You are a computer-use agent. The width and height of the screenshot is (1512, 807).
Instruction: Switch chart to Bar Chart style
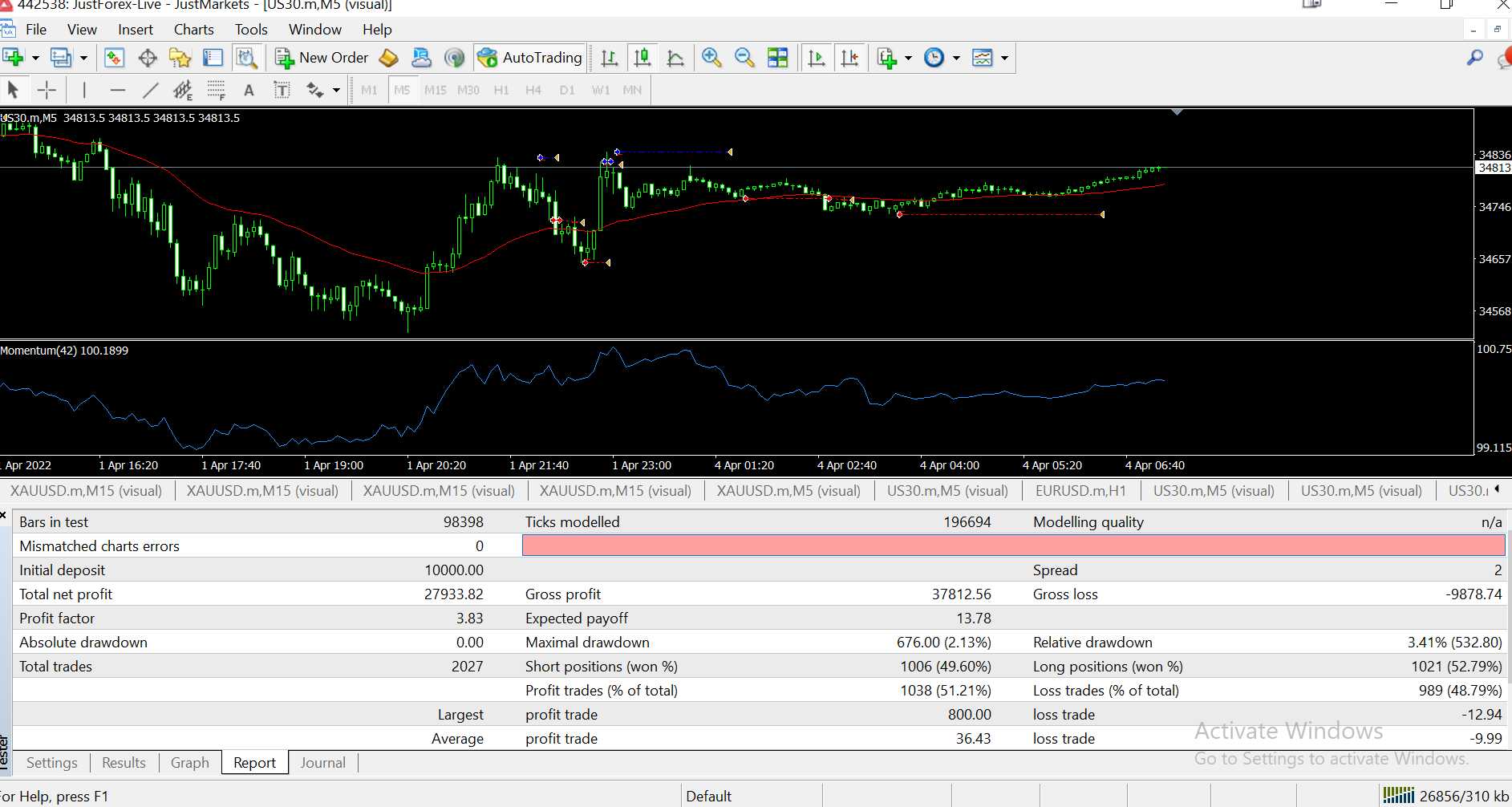tap(610, 58)
